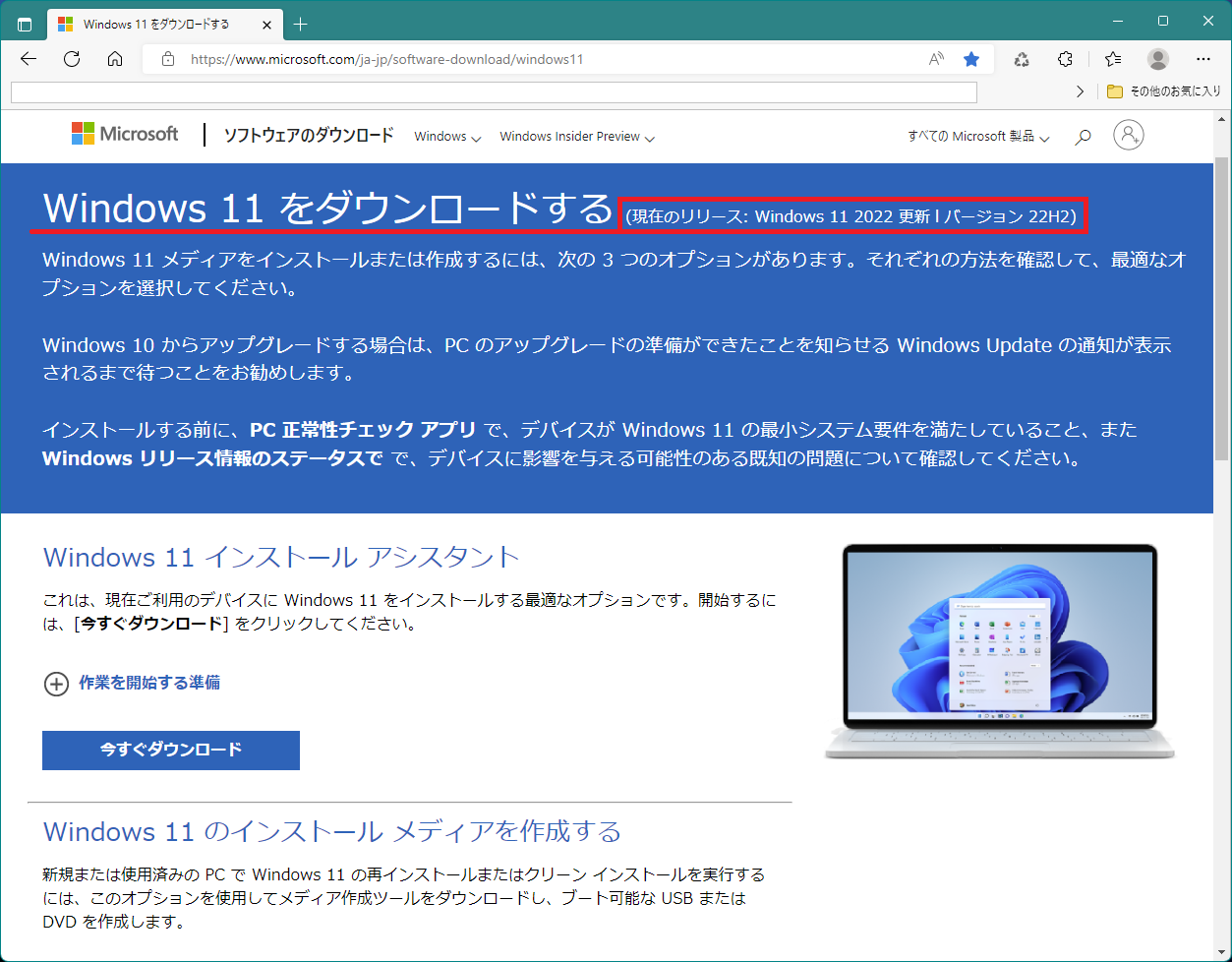Open the Edge settings three-dots menu
The height and width of the screenshot is (962, 1232).
coord(1203,59)
